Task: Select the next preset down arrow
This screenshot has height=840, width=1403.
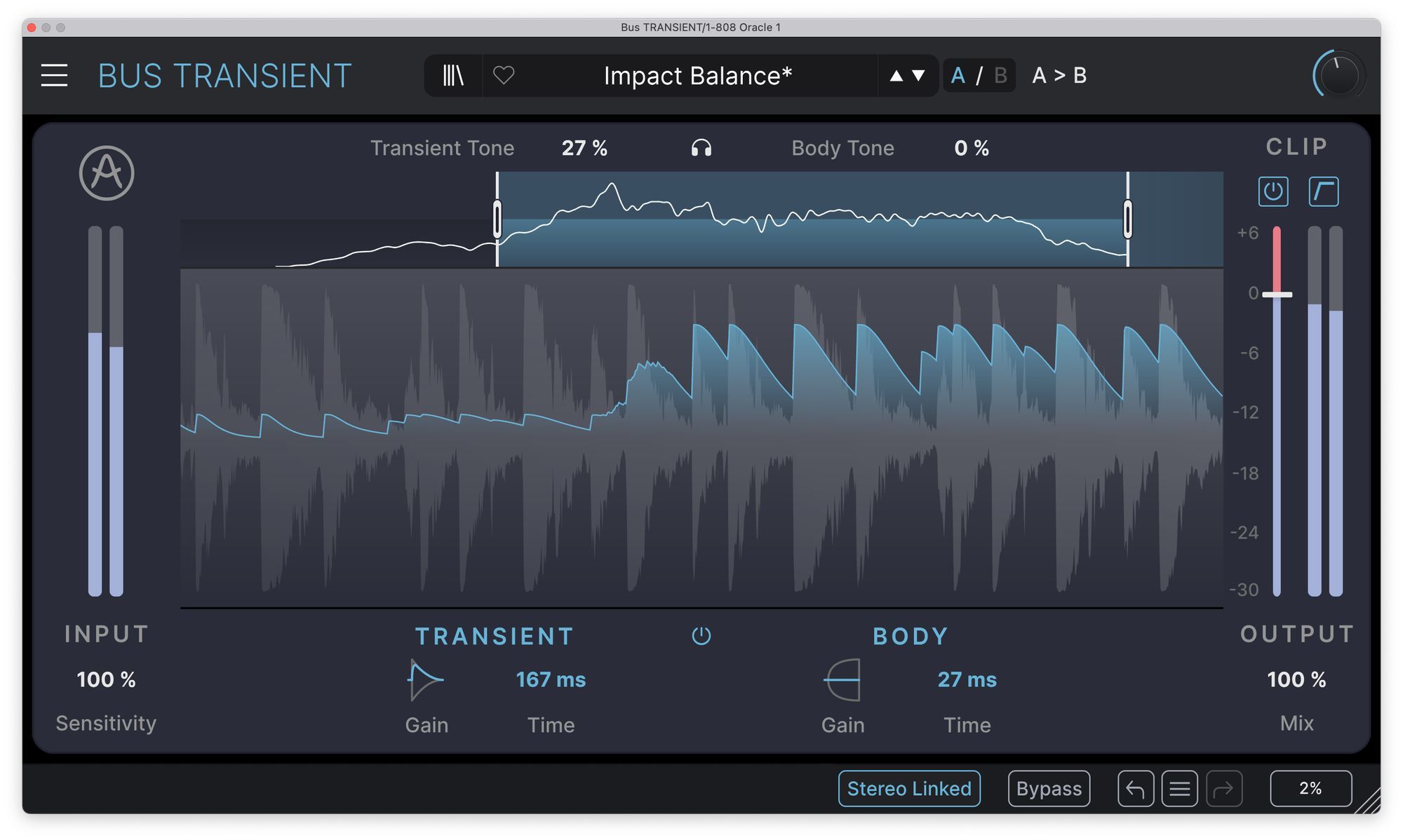Action: [x=918, y=76]
